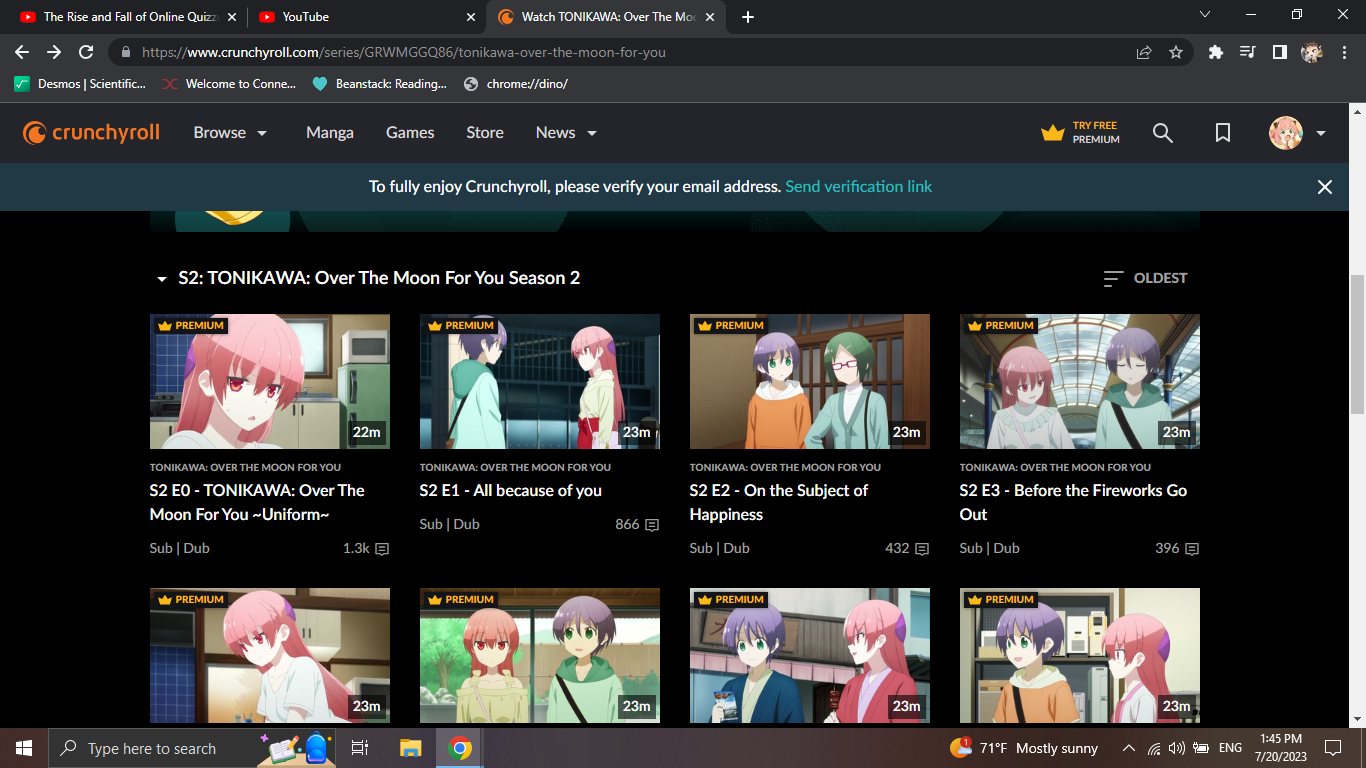Screen dimensions: 1366x768
Task: Reload the page
Action: point(86,52)
